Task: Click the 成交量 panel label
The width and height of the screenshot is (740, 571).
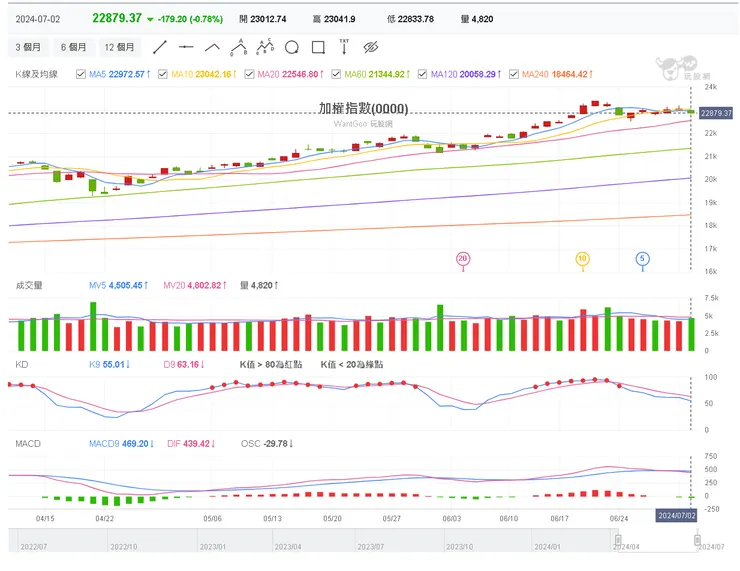Action: coord(29,285)
